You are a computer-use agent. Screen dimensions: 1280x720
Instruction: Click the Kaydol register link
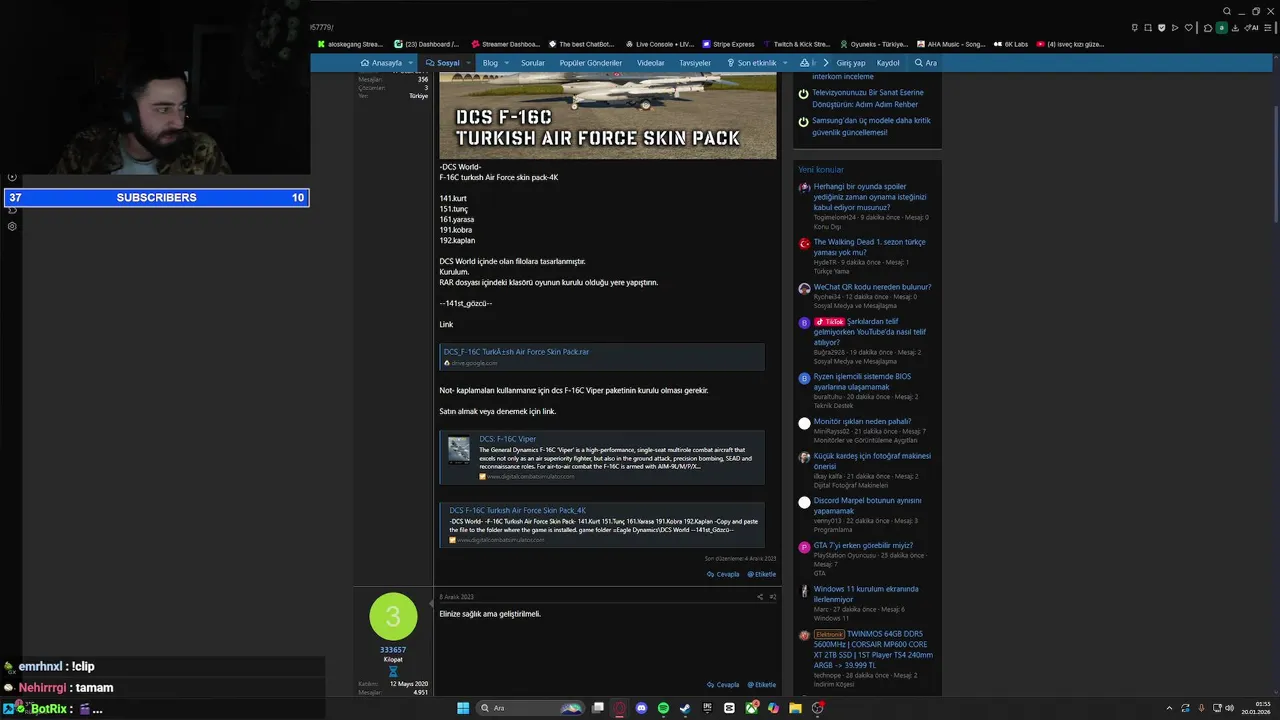[x=888, y=62]
